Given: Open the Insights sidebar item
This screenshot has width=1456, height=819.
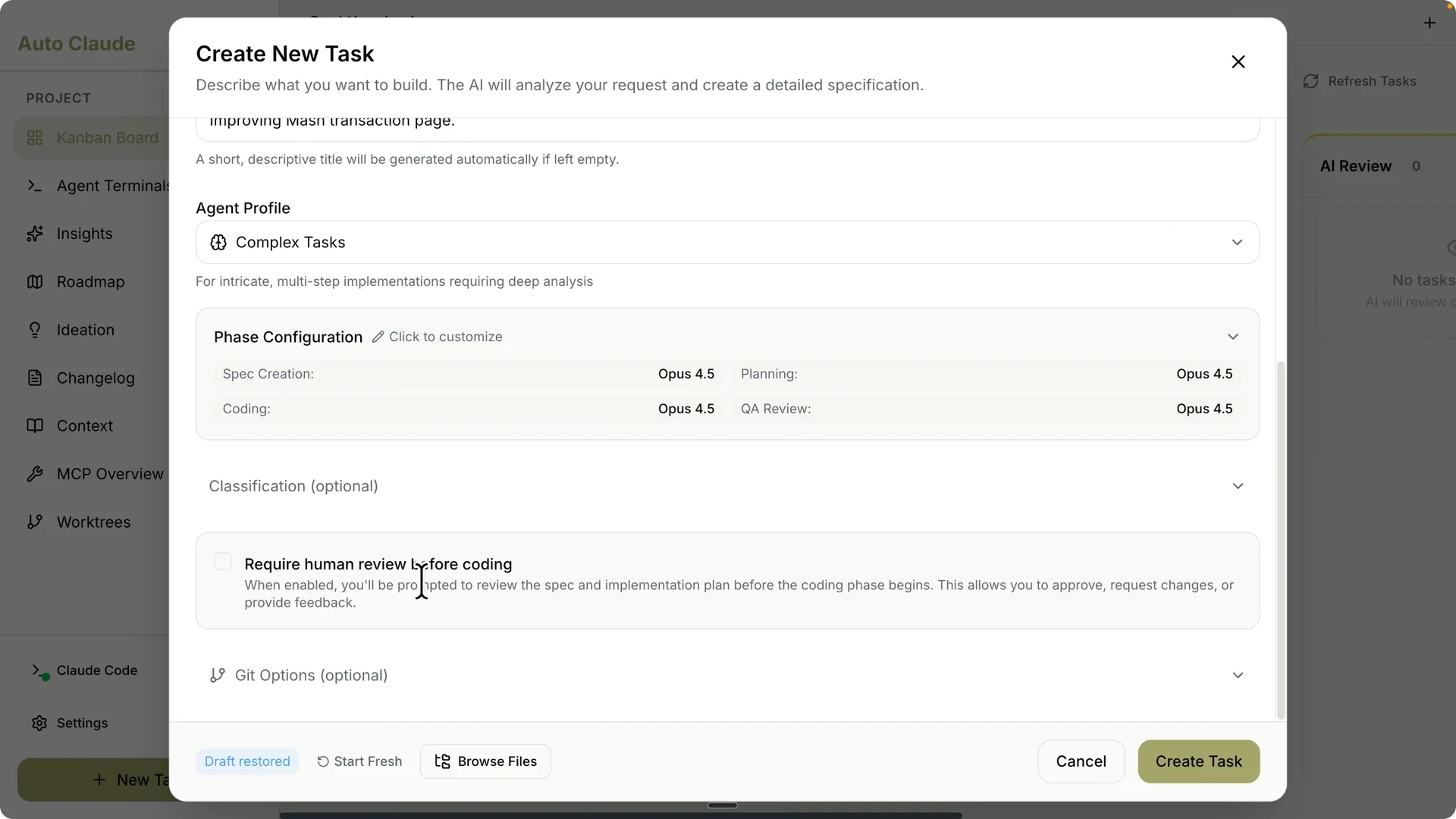Looking at the screenshot, I should pyautogui.click(x=93, y=234).
